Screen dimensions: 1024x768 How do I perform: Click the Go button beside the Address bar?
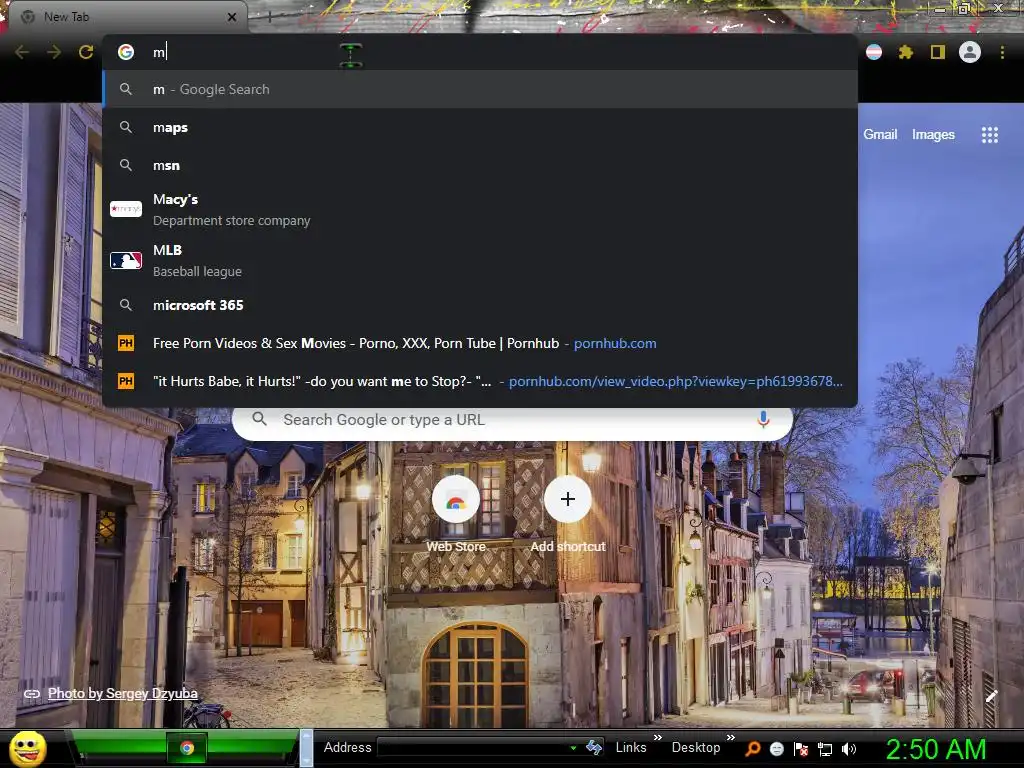(x=594, y=747)
